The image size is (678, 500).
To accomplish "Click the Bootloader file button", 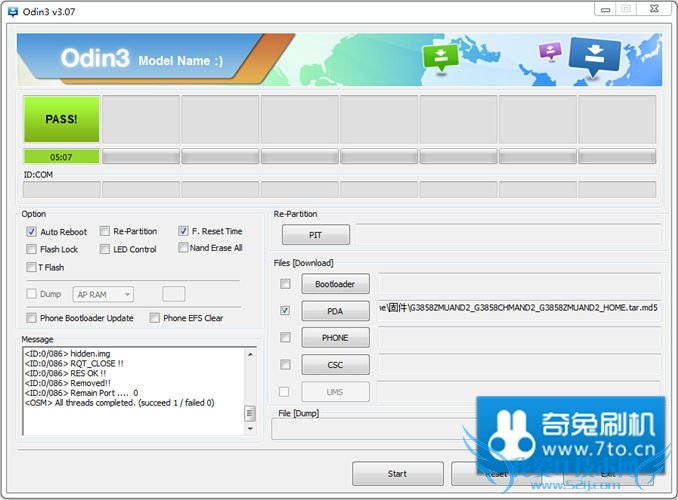I will click(336, 284).
